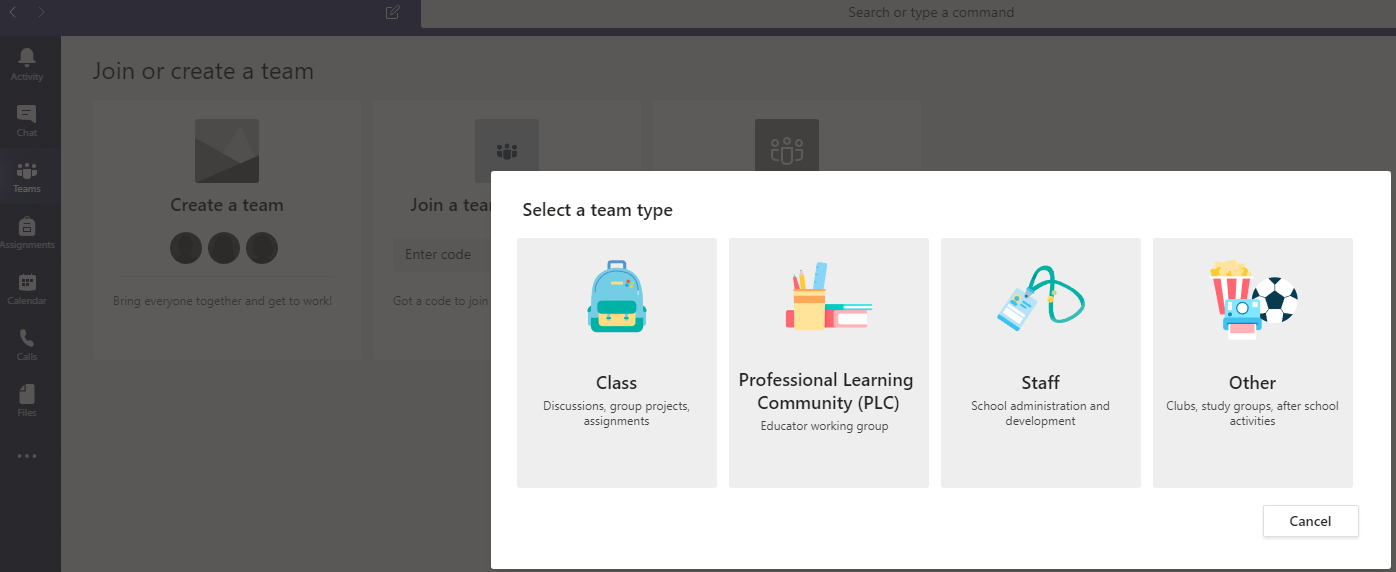Select the Staff team type card
This screenshot has width=1396, height=572.
click(x=1040, y=363)
